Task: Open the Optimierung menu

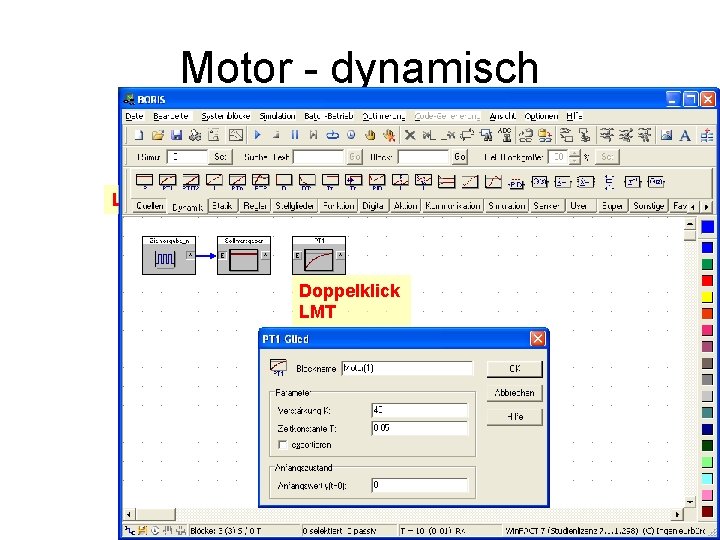Action: click(384, 116)
